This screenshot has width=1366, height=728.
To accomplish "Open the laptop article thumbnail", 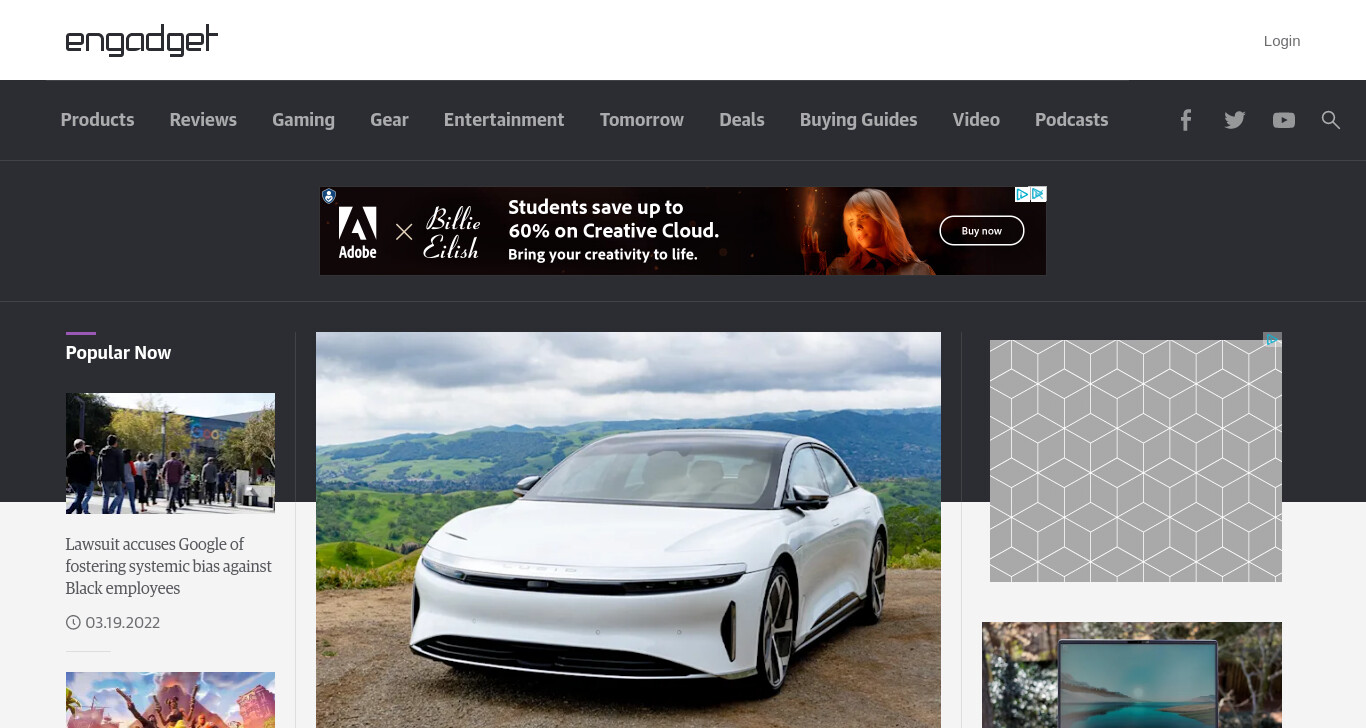I will coord(1132,675).
